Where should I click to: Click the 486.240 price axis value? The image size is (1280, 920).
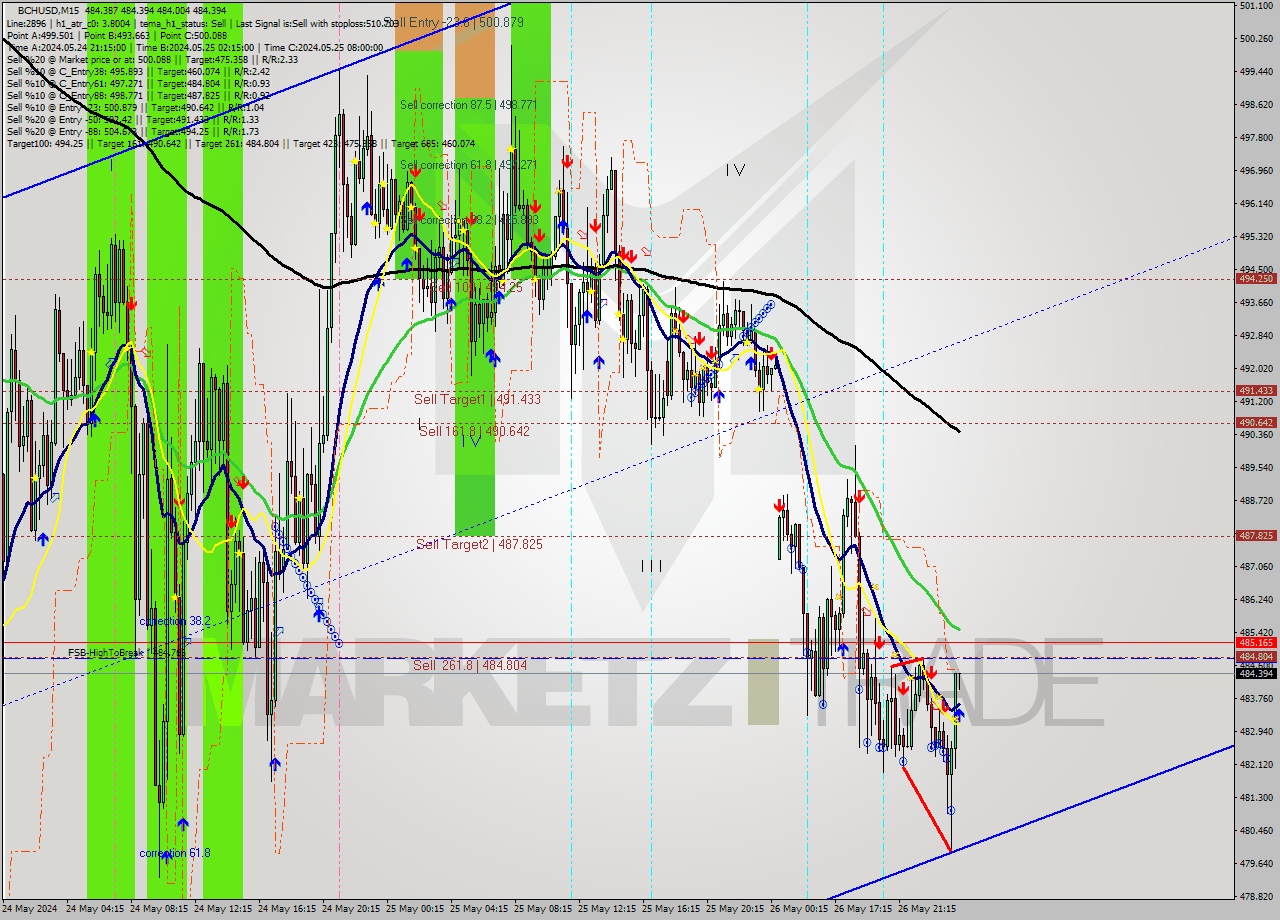pos(1256,600)
